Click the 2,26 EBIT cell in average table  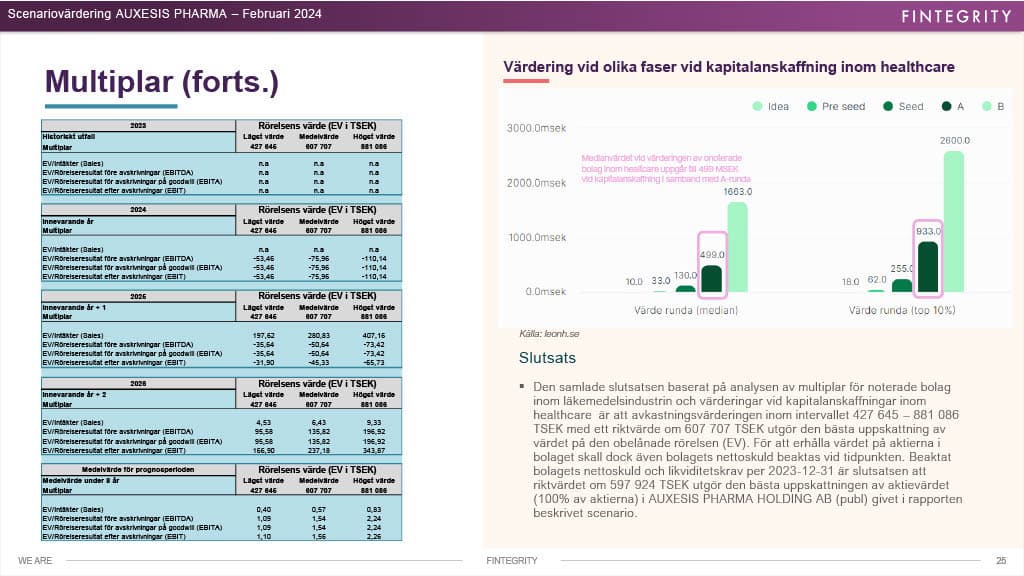374,536
